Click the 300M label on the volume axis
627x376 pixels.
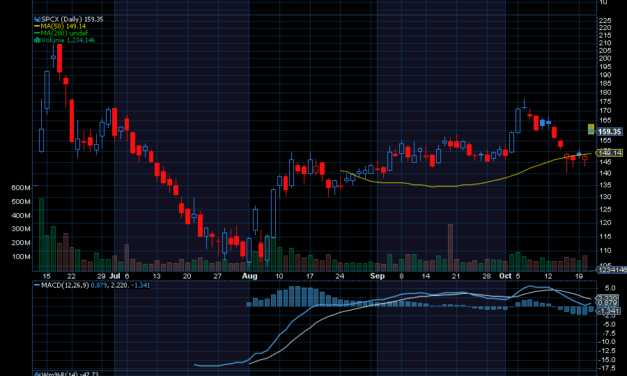coord(21,229)
